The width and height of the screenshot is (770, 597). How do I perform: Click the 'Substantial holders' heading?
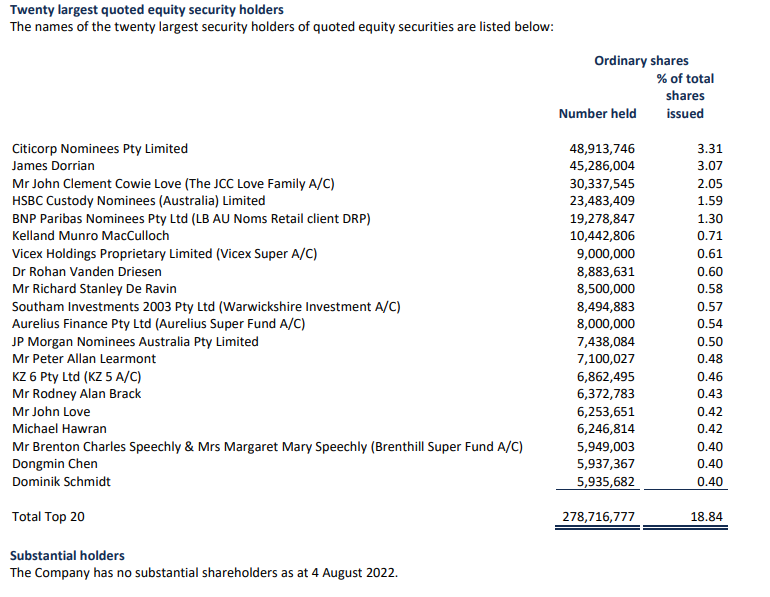(67, 556)
